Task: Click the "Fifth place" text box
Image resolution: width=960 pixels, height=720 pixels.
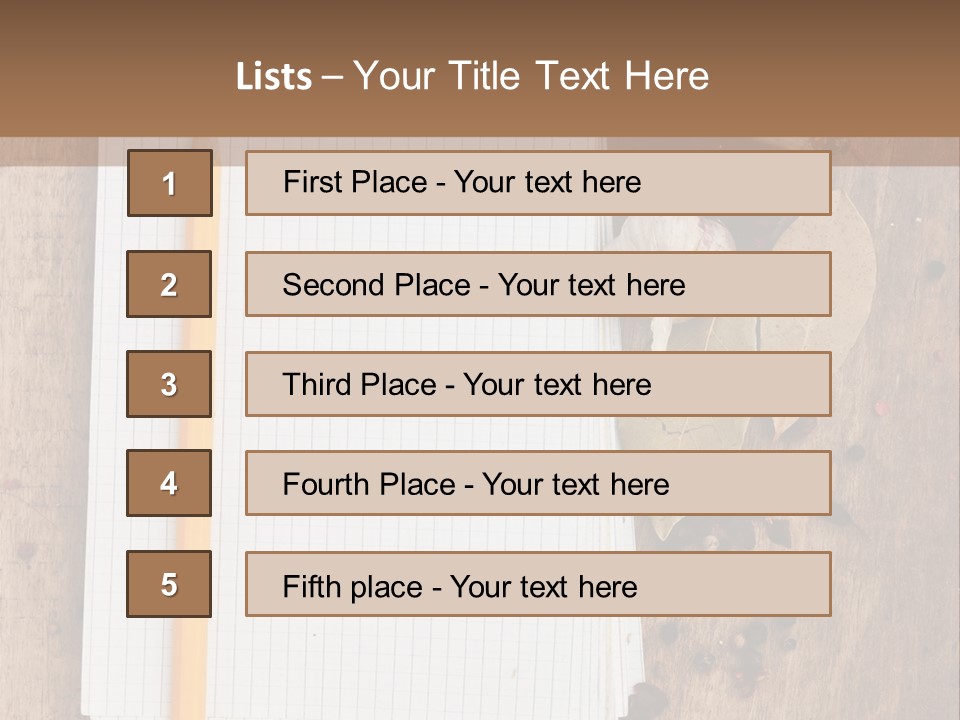Action: [538, 584]
